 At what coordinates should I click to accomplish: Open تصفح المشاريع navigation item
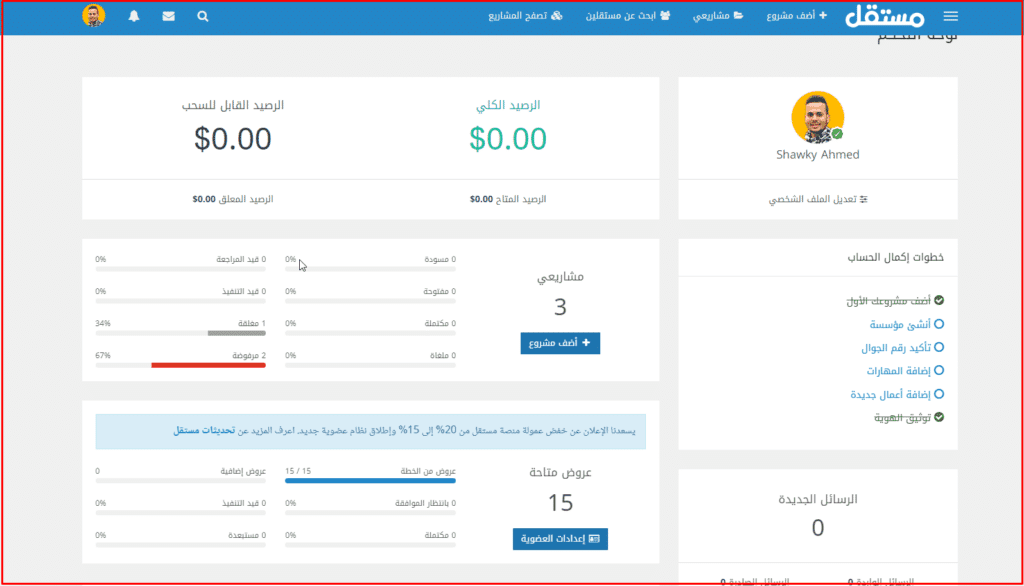(x=529, y=16)
